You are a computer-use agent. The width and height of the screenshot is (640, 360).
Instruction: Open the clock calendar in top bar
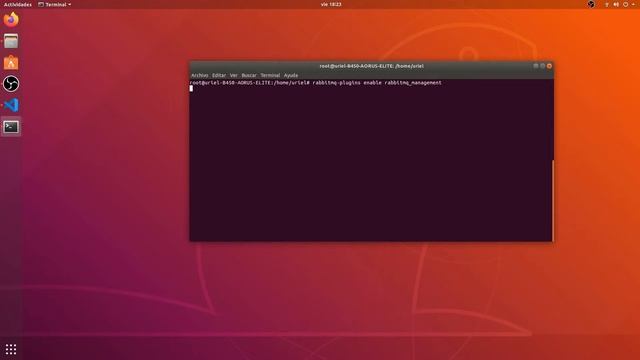331,4
